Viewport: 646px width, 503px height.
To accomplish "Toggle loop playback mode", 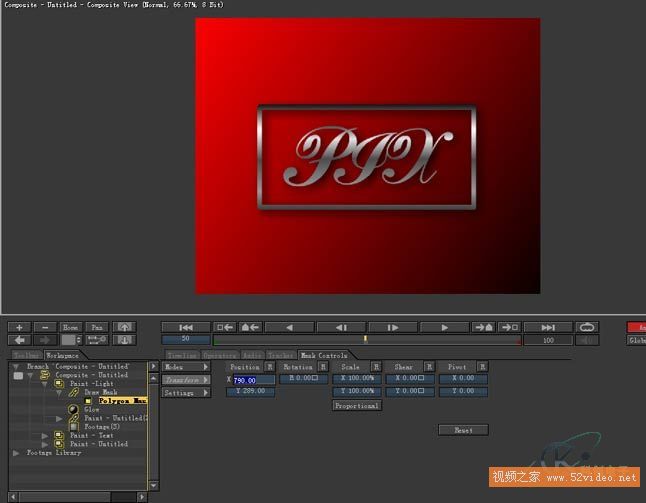I will tap(587, 327).
